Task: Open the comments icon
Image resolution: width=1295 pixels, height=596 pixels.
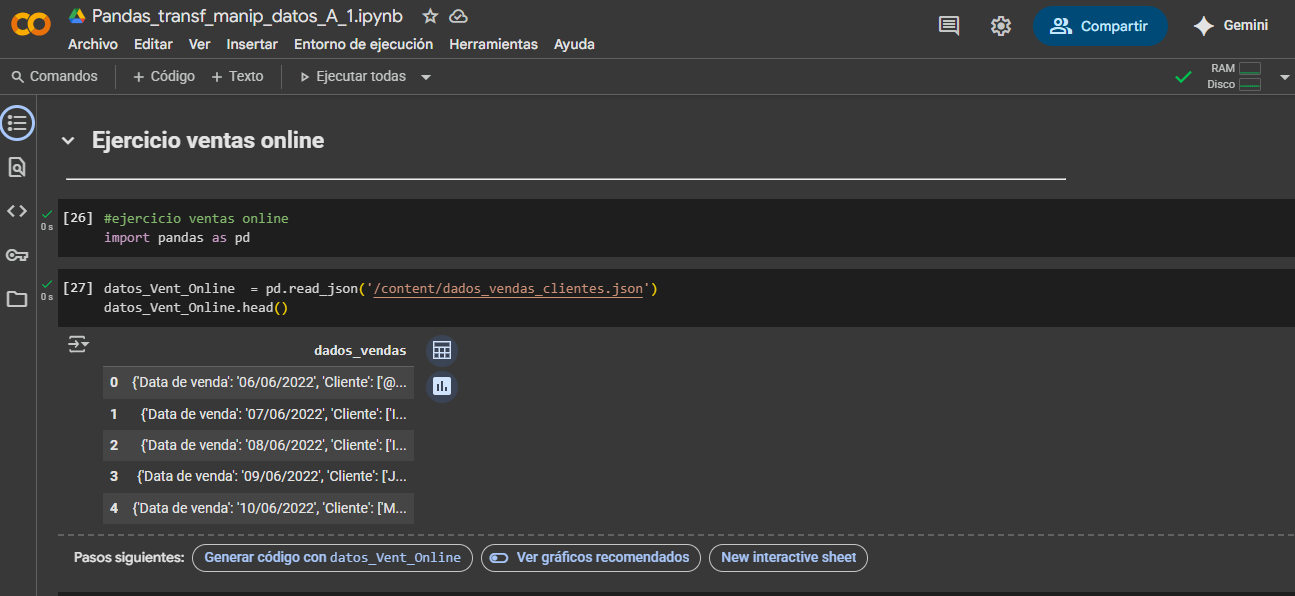Action: click(949, 26)
